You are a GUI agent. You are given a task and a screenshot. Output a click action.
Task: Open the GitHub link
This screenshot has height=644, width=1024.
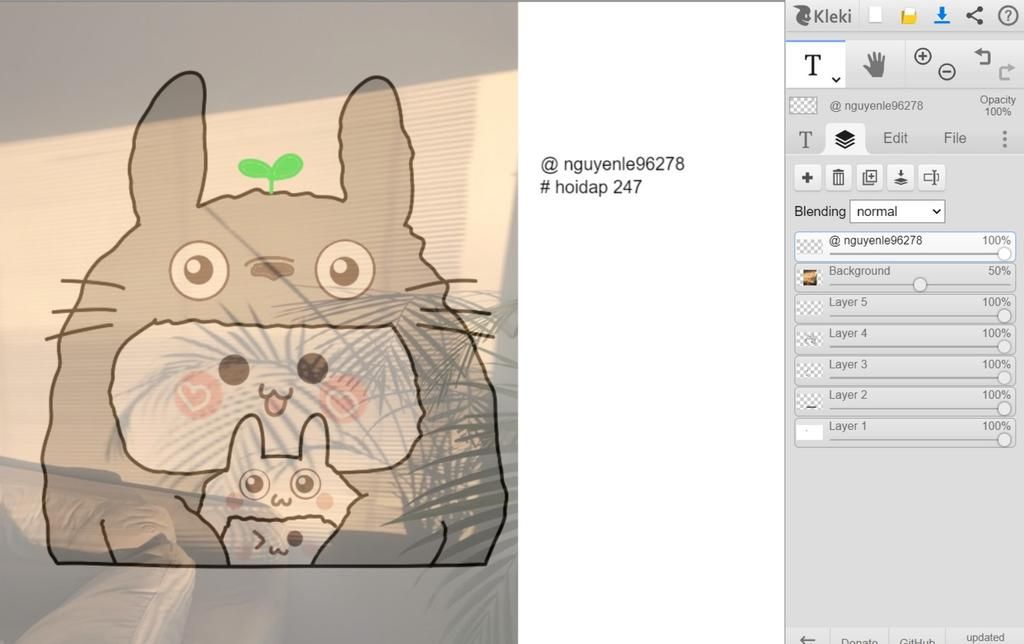pos(917,640)
